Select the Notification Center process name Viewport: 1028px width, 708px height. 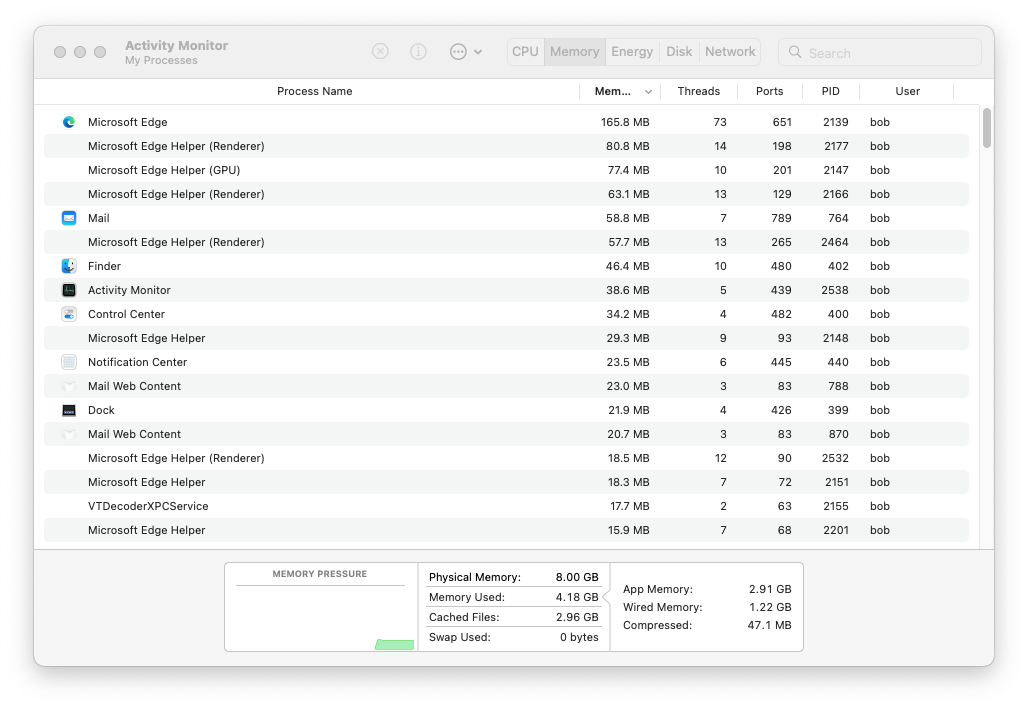click(138, 362)
